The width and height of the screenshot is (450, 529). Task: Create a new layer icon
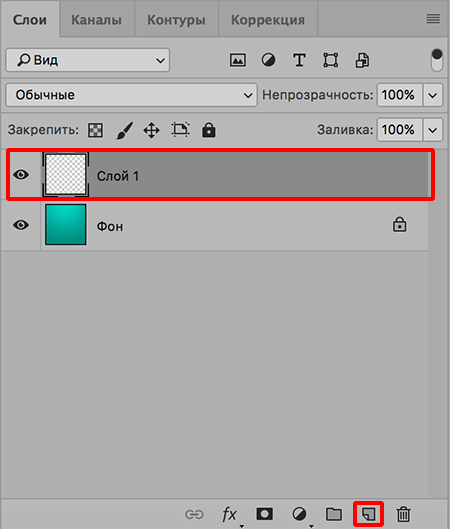pyautogui.click(x=368, y=514)
